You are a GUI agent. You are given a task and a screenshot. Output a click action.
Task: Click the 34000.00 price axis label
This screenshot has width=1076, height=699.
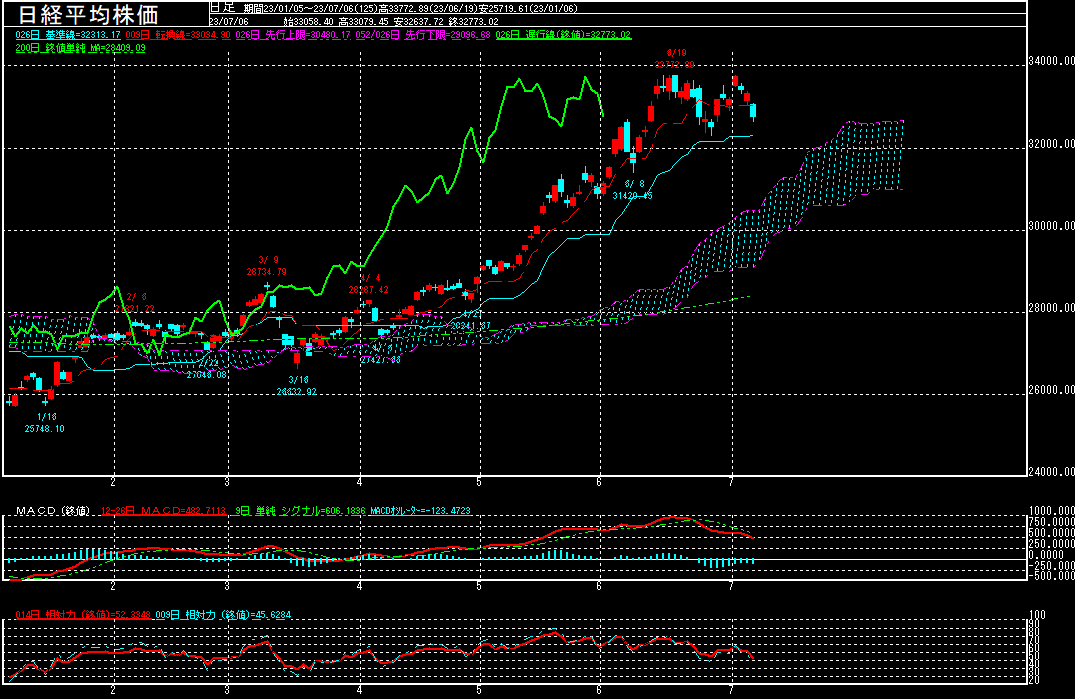pos(1051,61)
